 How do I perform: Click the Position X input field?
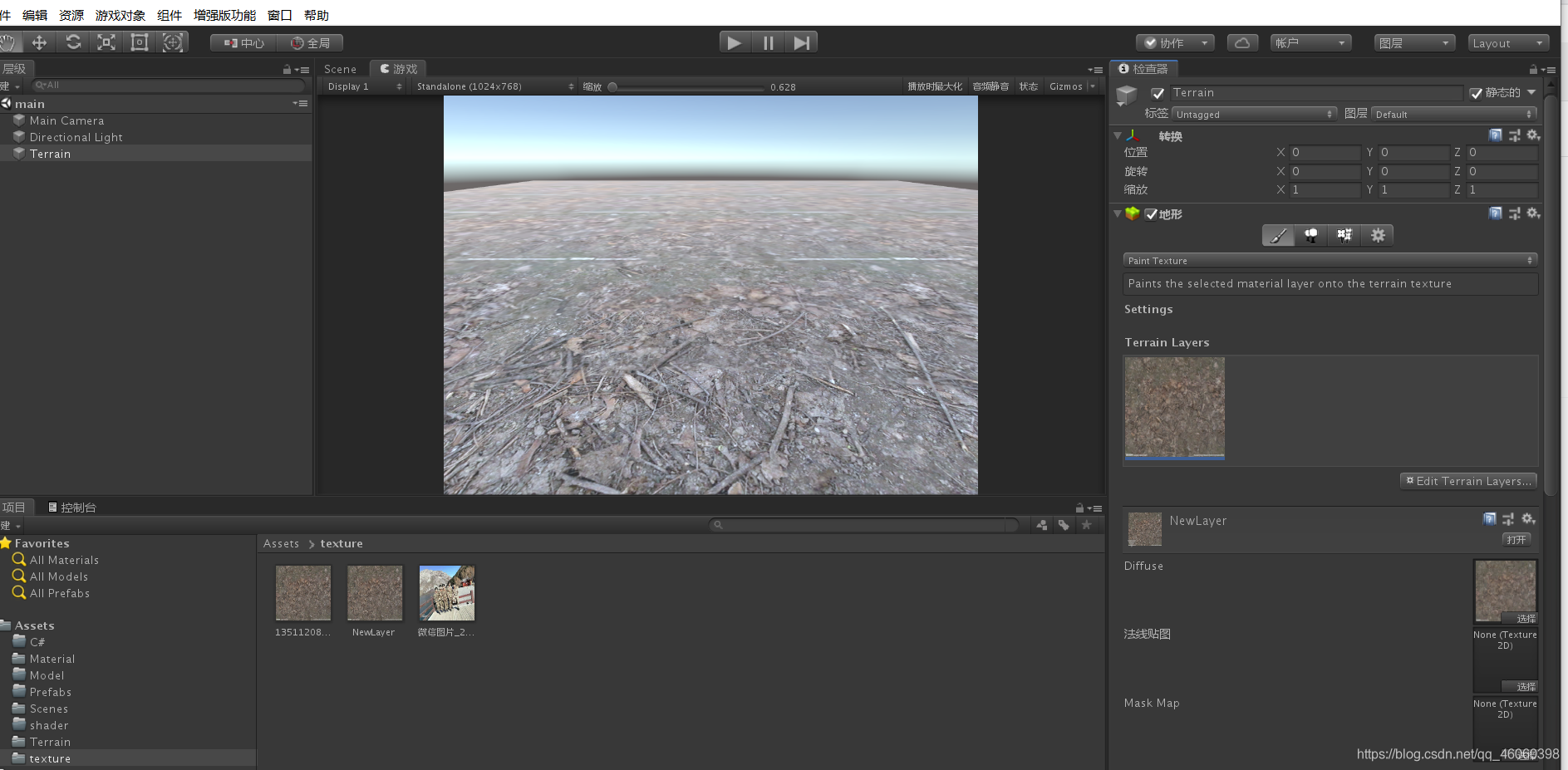point(1326,153)
